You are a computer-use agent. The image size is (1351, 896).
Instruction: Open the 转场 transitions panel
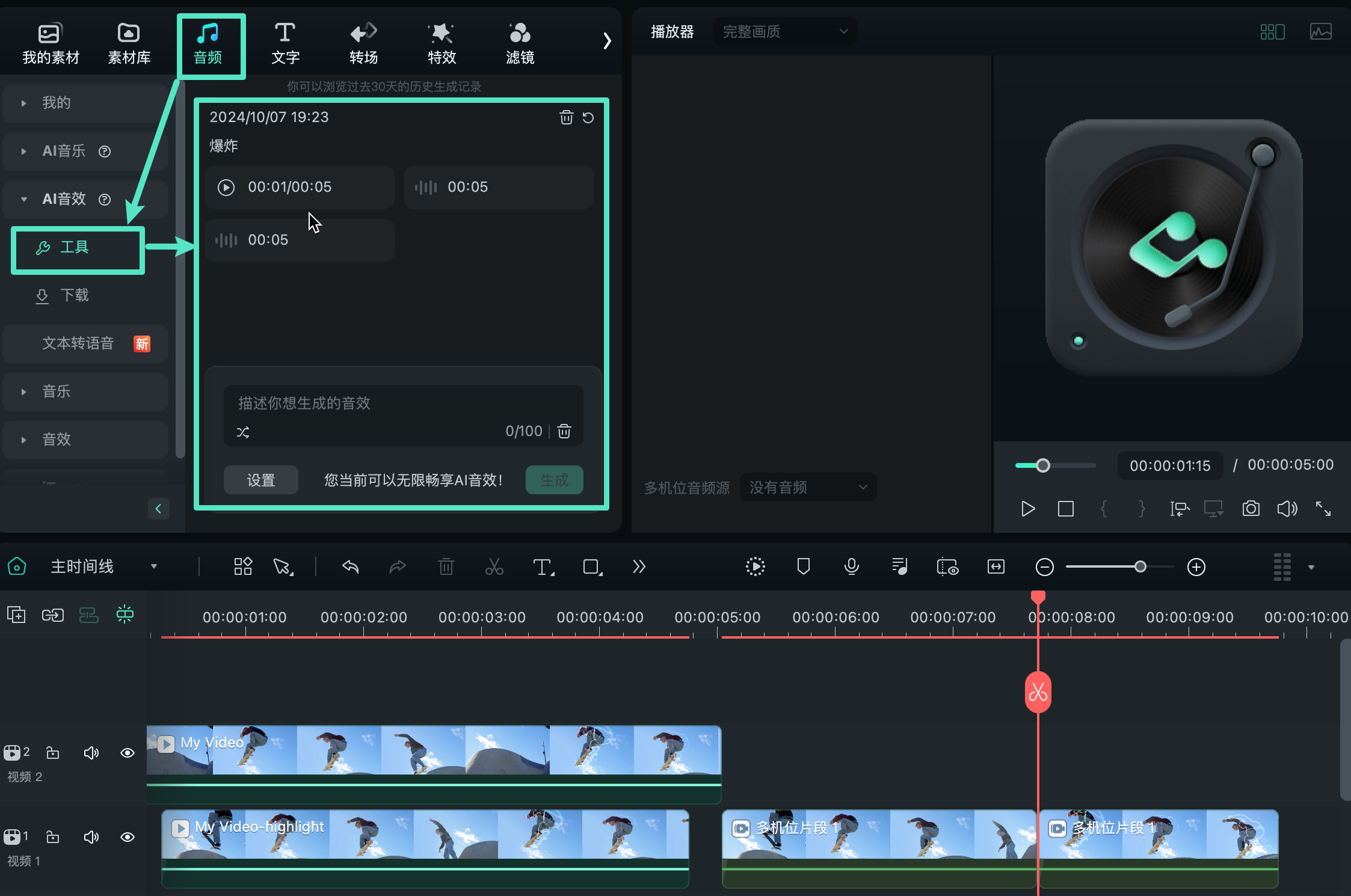click(x=362, y=41)
